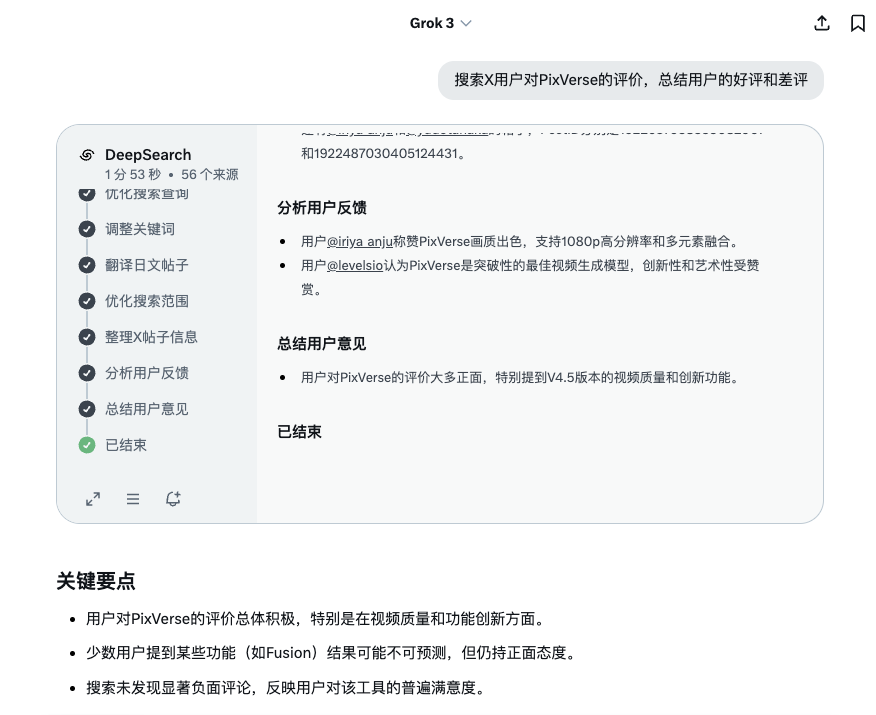Screen dimensions: 876x715
Task: Click the bullet about 评价总体积极
Action: click(x=317, y=619)
